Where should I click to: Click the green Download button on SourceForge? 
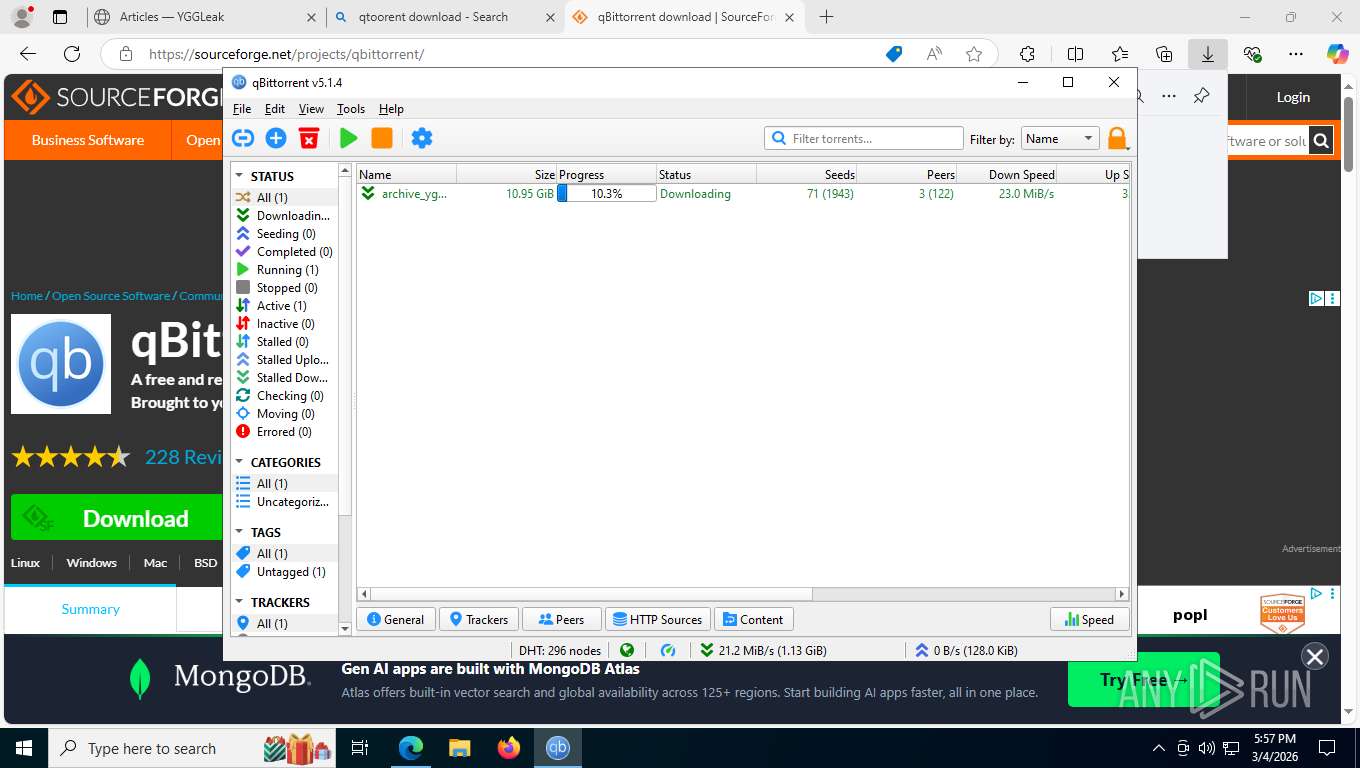coord(117,518)
